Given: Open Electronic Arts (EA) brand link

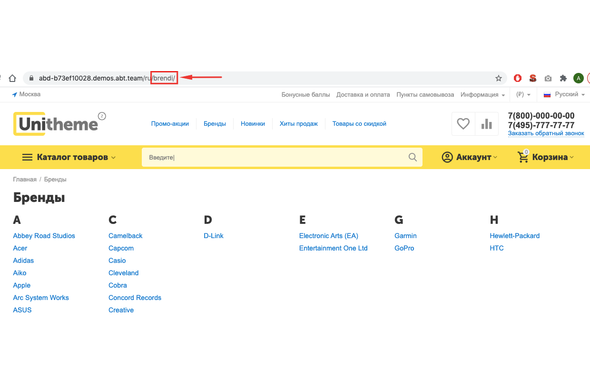Looking at the screenshot, I should point(328,236).
